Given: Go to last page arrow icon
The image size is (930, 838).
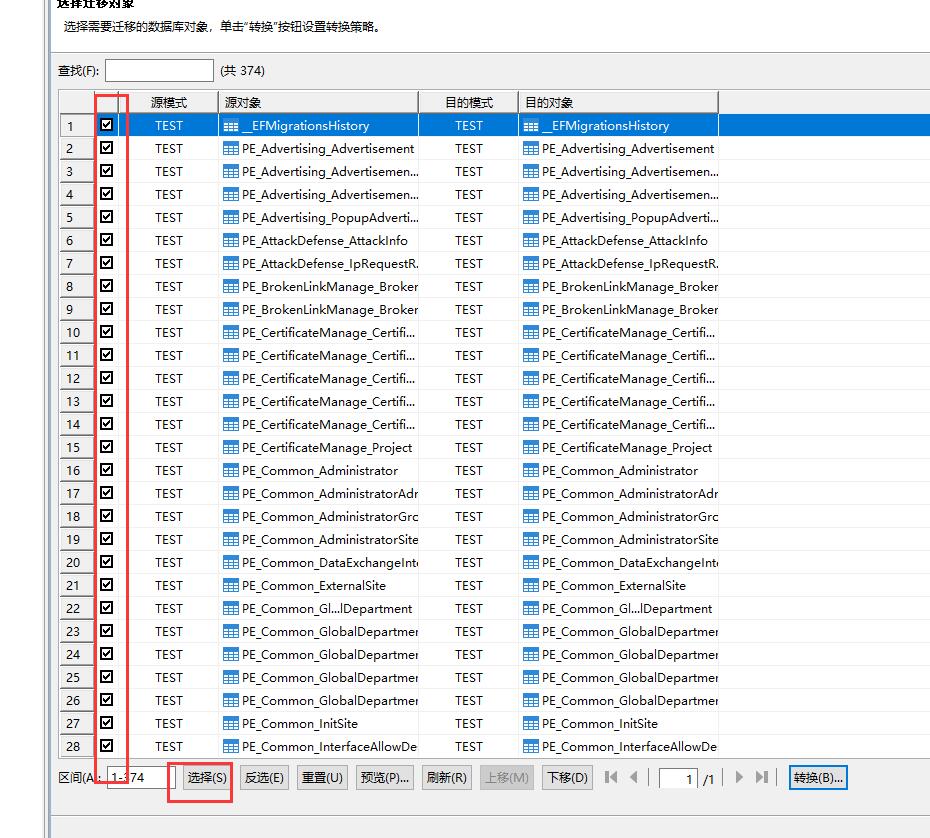Looking at the screenshot, I should point(762,777).
